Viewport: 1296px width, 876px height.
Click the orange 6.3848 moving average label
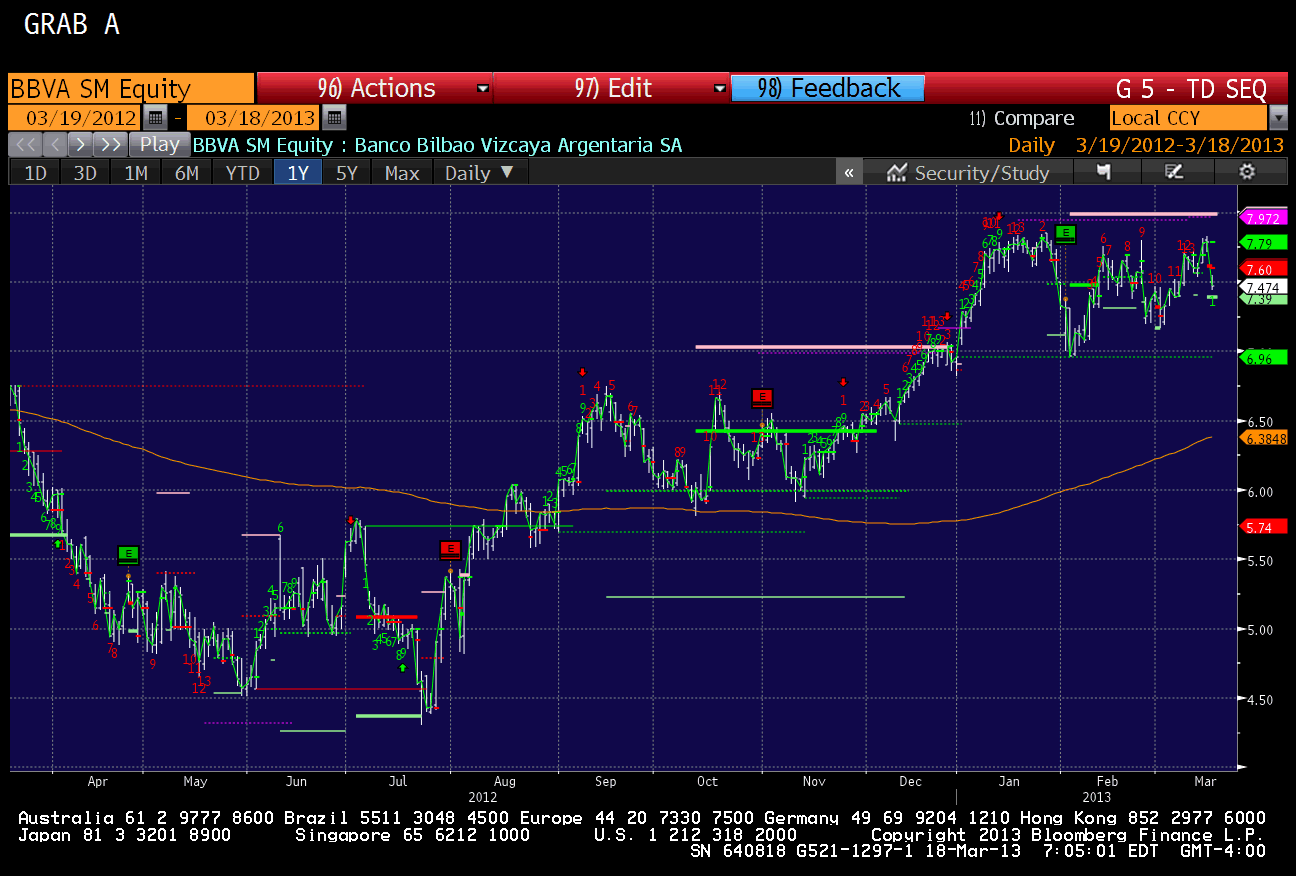click(x=1264, y=438)
